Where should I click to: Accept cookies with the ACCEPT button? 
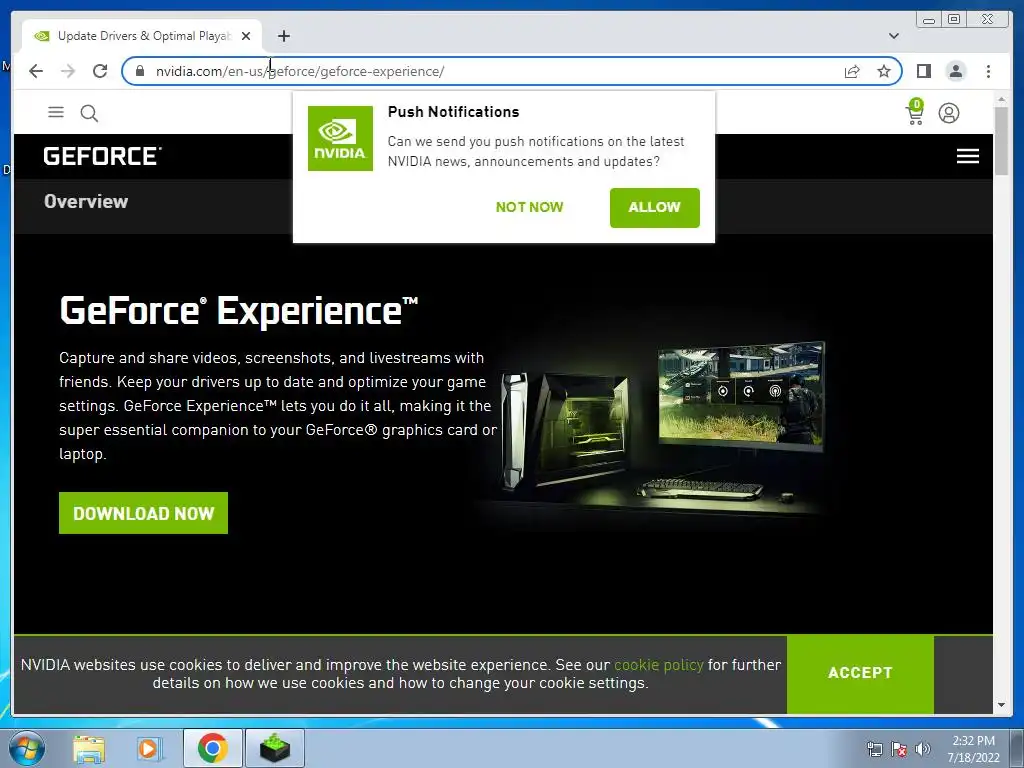click(860, 673)
